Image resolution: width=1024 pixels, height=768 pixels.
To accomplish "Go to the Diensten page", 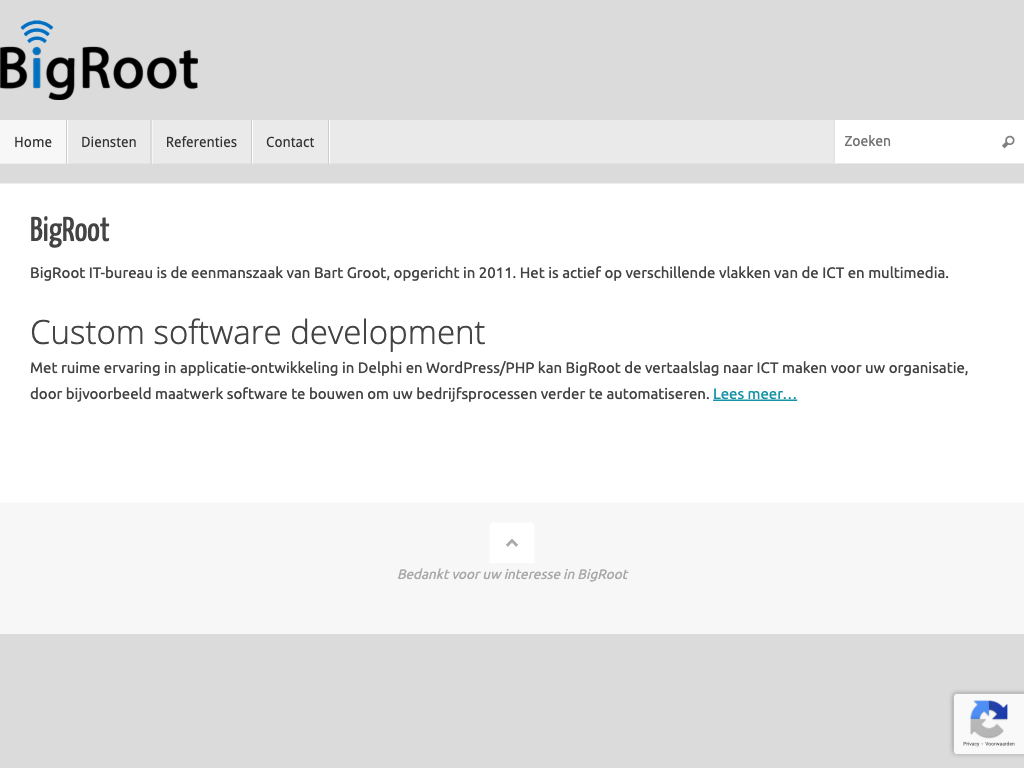I will 109,142.
